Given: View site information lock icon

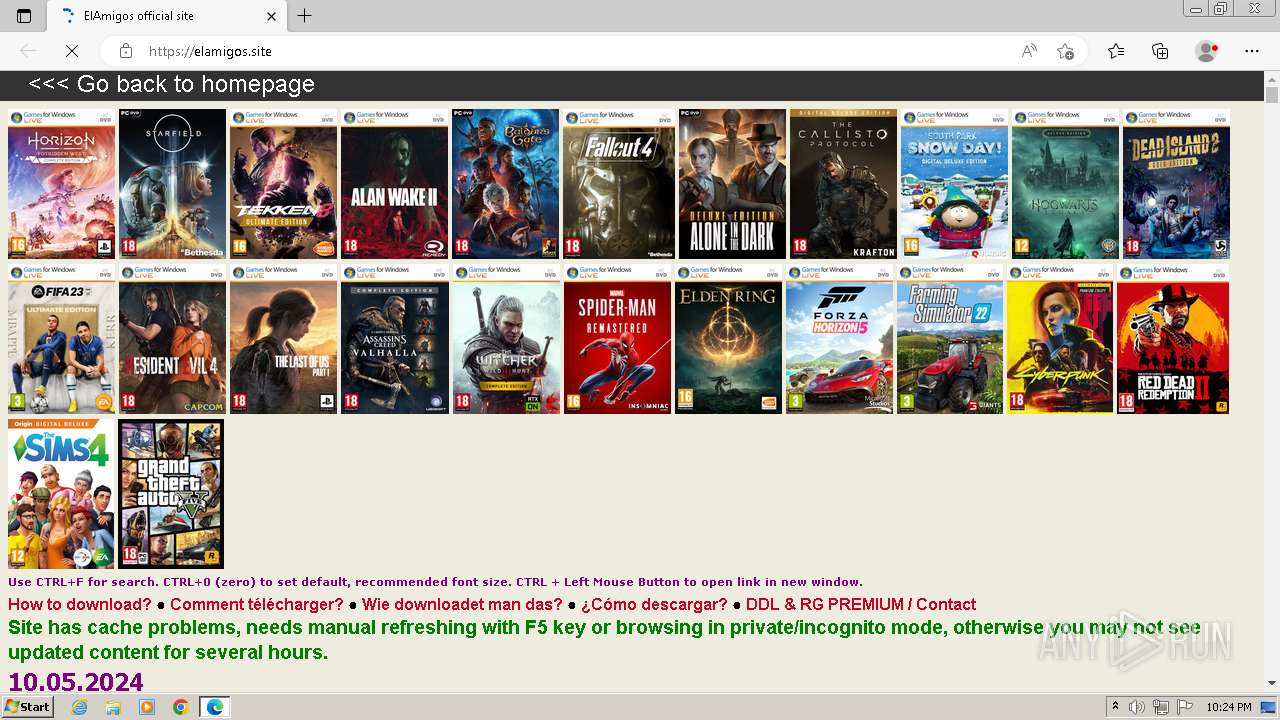Looking at the screenshot, I should (x=126, y=51).
